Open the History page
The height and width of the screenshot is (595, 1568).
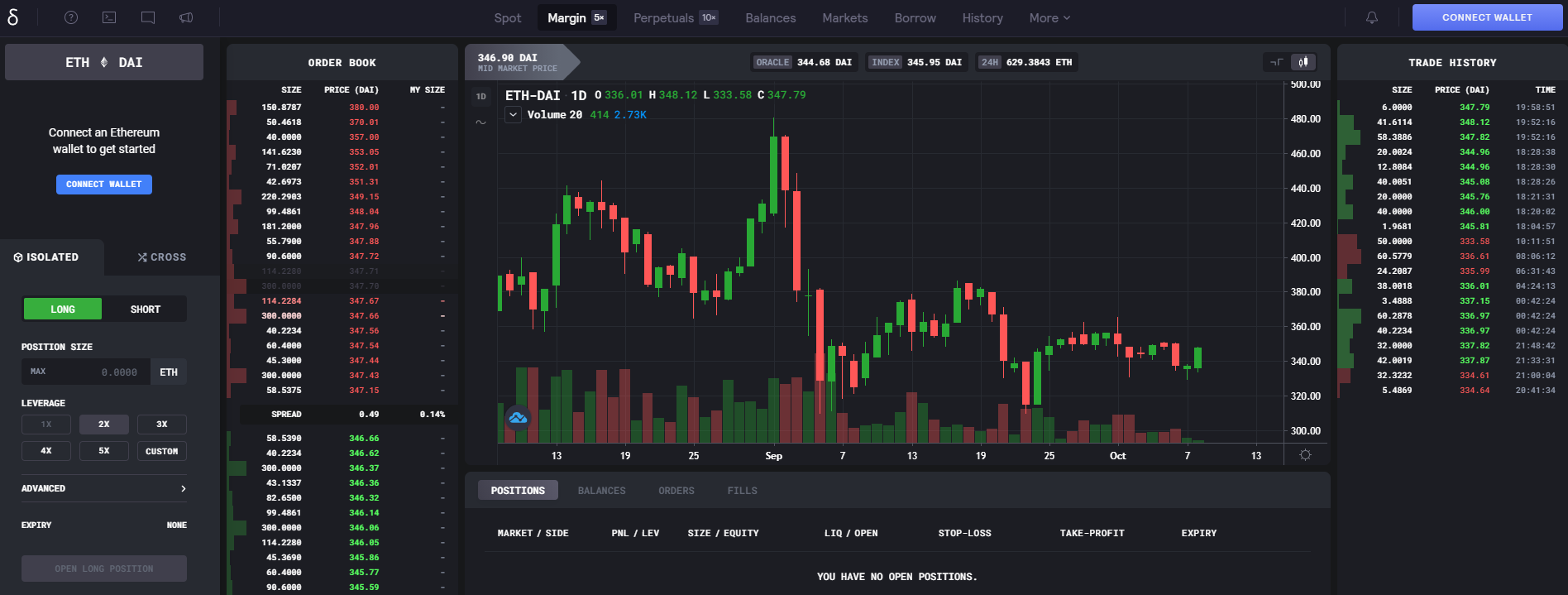[982, 17]
